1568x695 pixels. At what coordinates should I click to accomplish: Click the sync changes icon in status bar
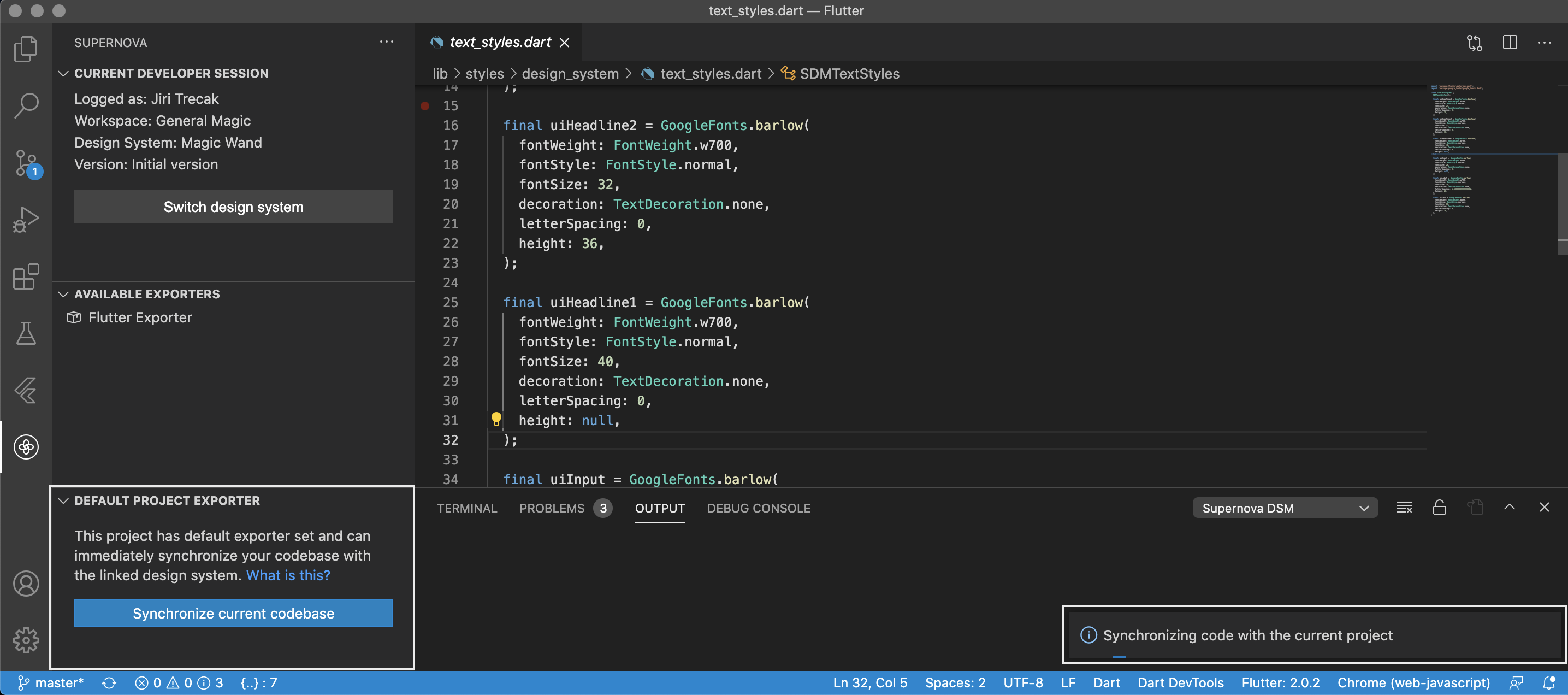tap(109, 683)
